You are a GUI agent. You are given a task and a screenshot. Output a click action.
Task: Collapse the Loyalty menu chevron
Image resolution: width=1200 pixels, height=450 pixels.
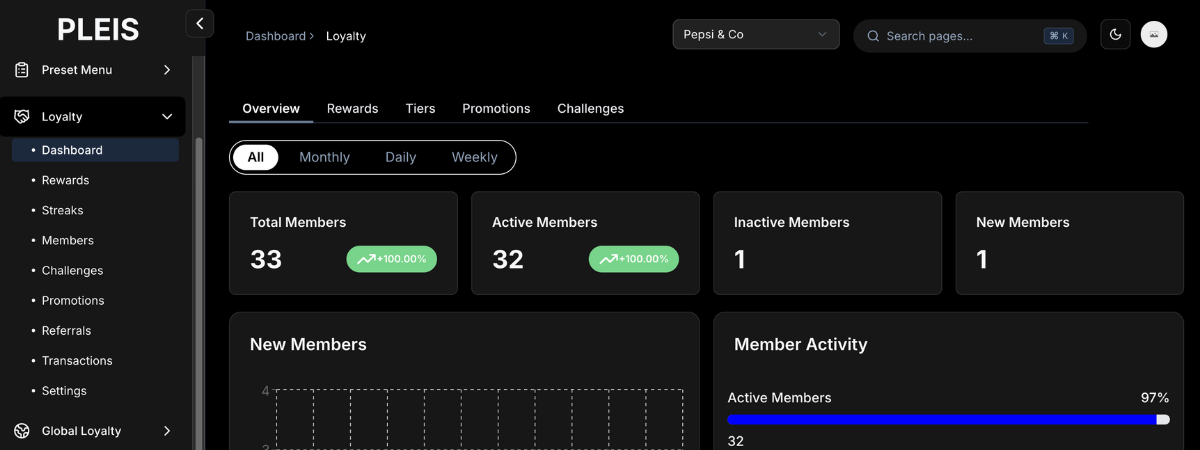167,117
